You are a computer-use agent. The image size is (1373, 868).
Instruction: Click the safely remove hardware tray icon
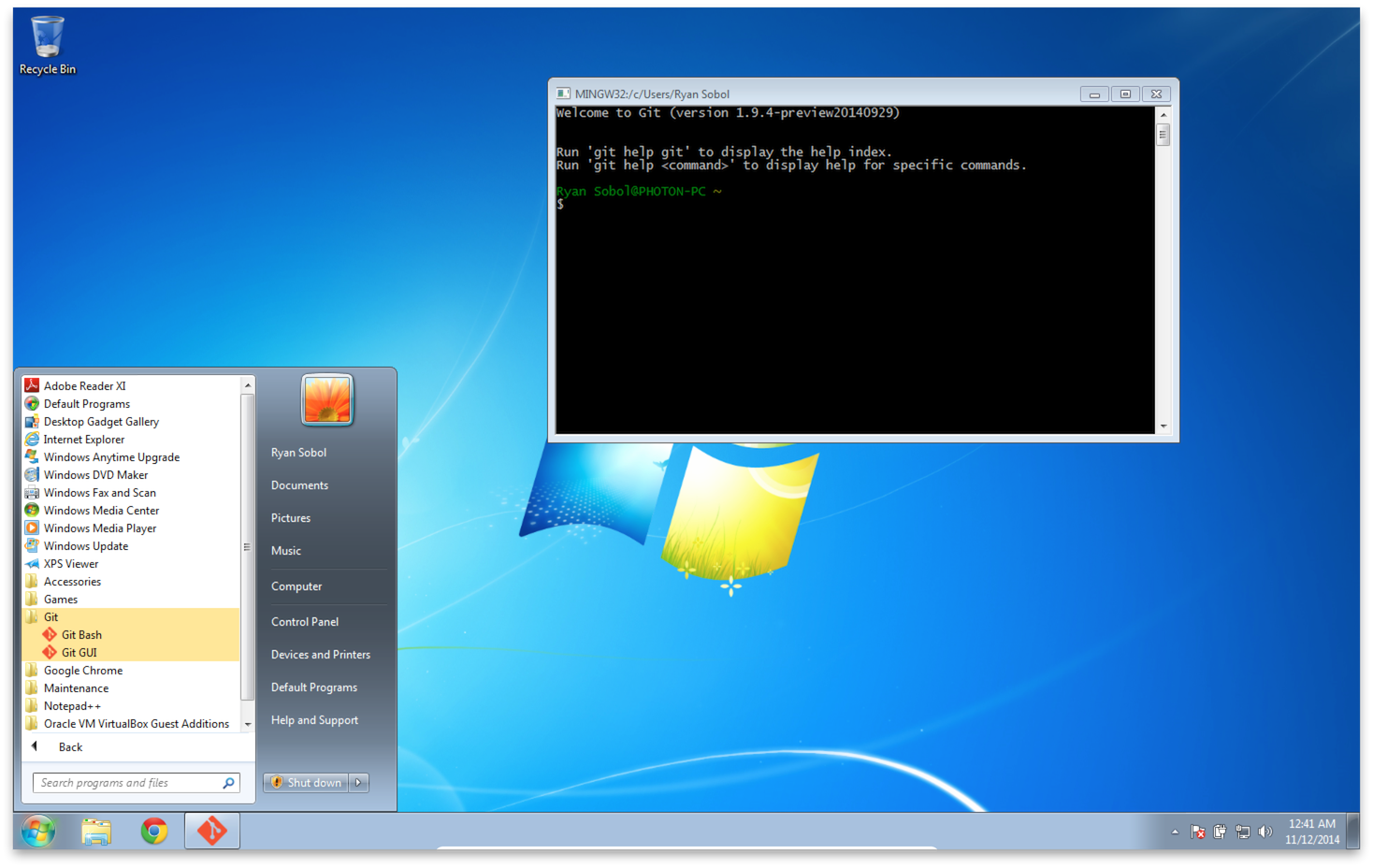click(x=1220, y=832)
